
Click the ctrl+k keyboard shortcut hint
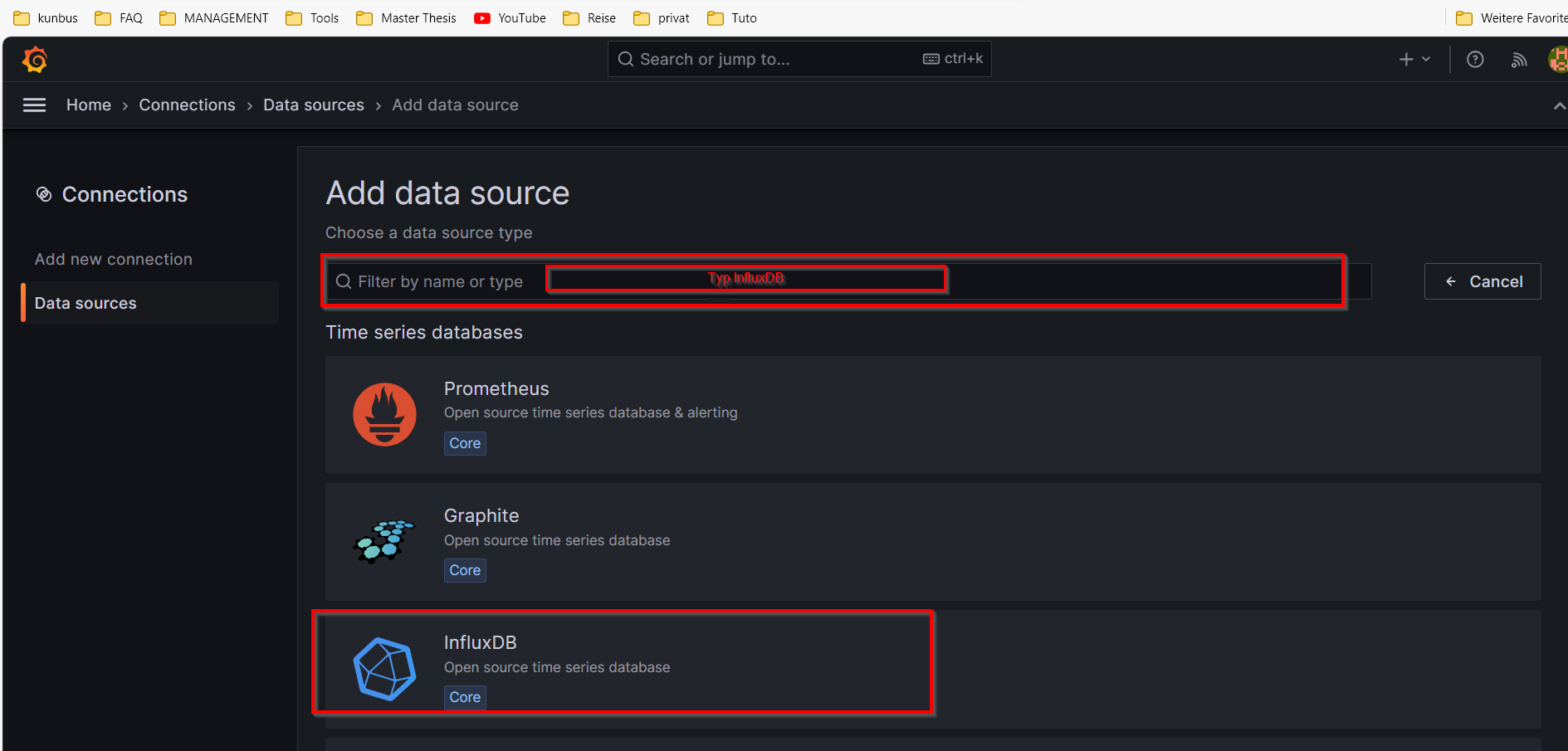(x=953, y=59)
